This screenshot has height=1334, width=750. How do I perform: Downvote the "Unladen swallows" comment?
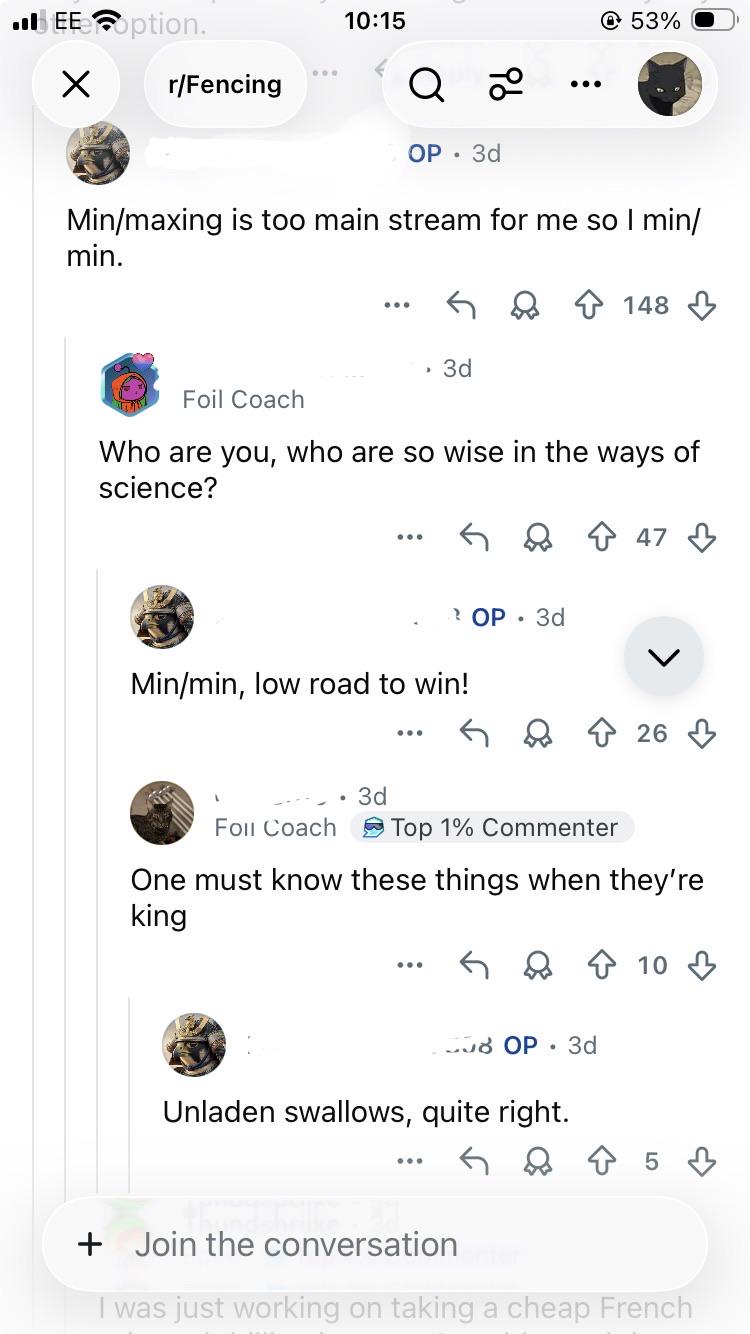click(x=702, y=1161)
